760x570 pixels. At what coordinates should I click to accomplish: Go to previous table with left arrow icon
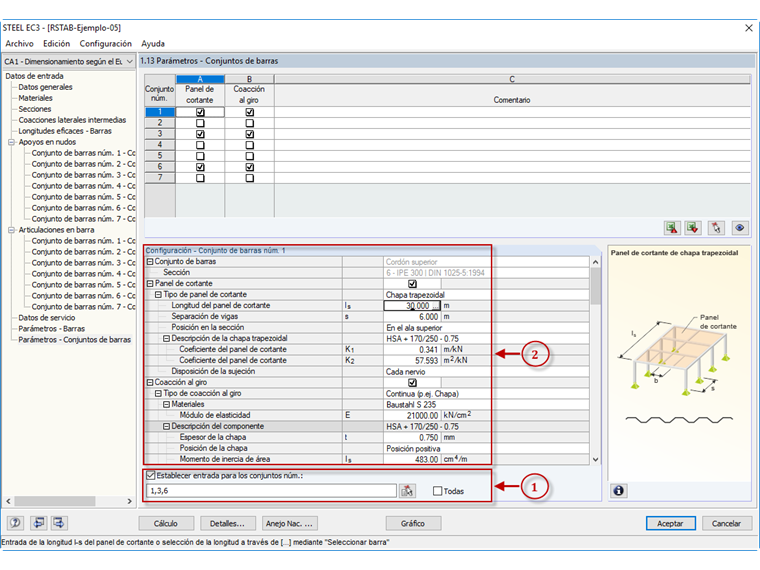pos(38,522)
